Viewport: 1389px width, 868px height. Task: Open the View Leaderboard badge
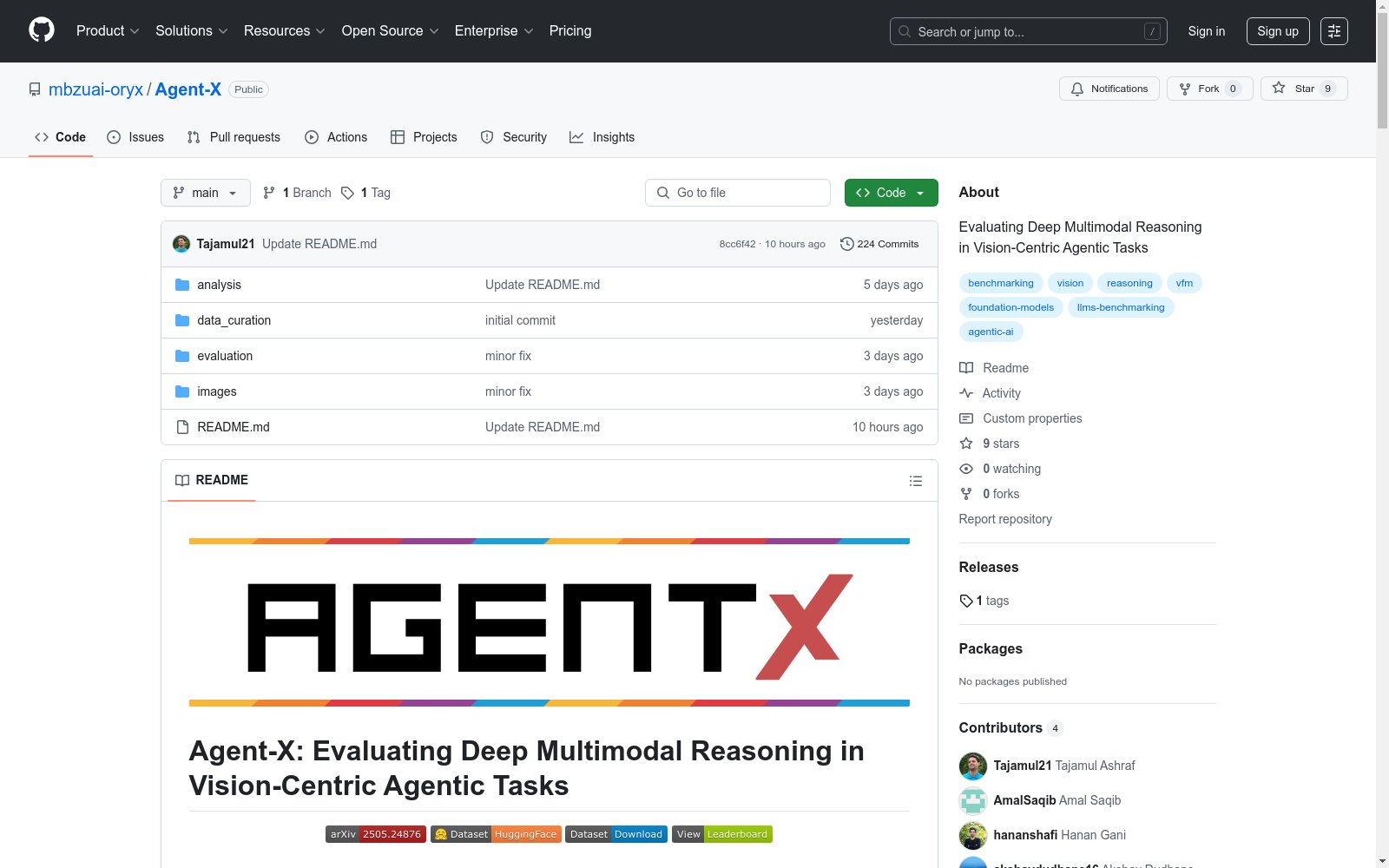(722, 834)
